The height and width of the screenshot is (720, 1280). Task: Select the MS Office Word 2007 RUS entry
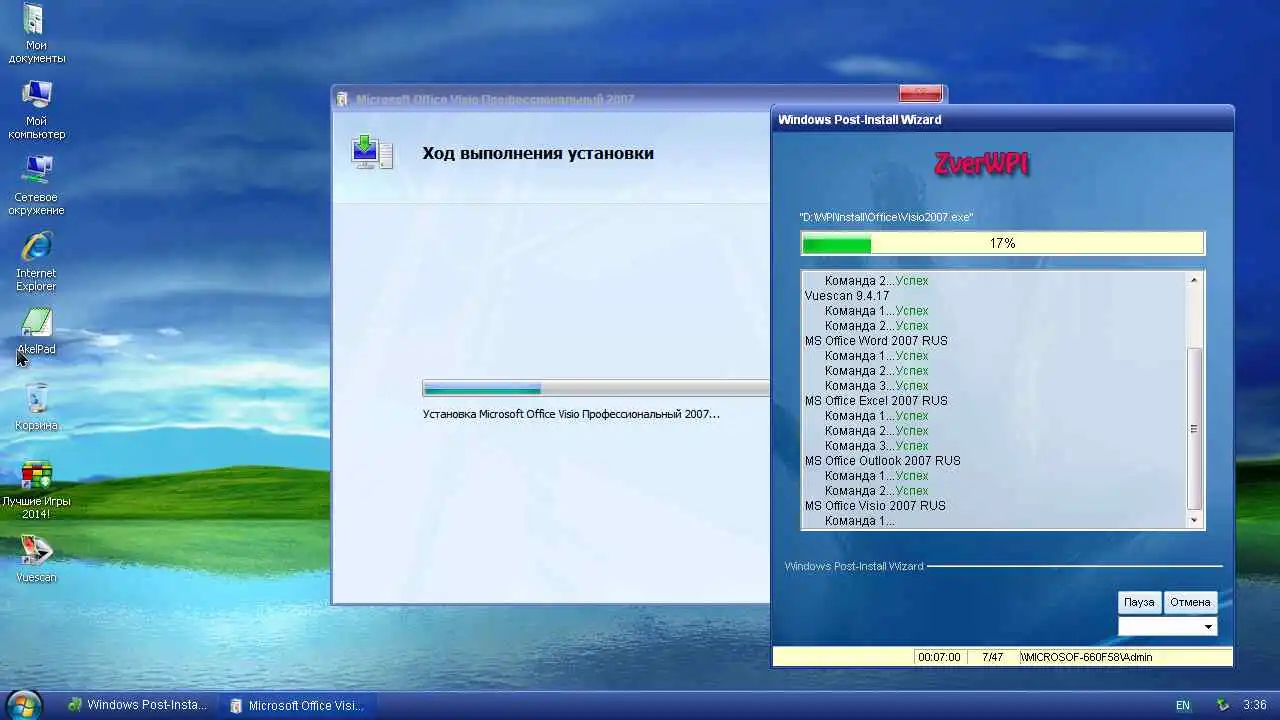point(876,341)
